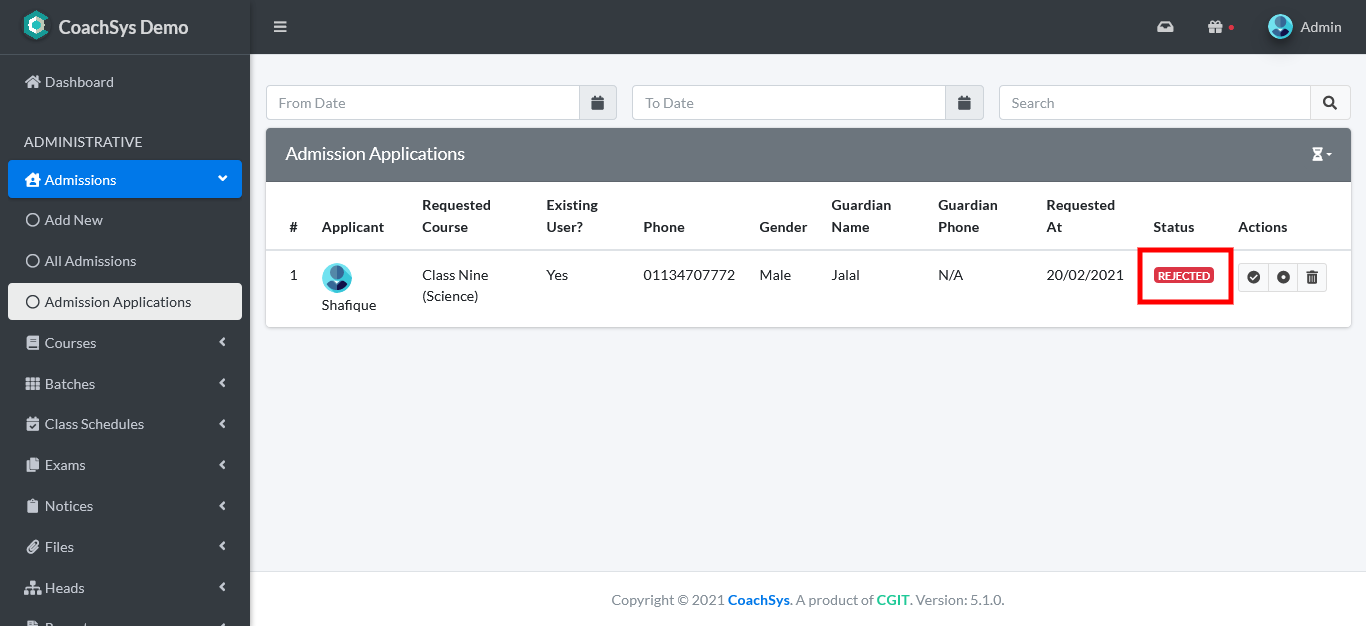This screenshot has height=626, width=1366.
Task: Go to Add New under Admissions
Action: pos(74,220)
